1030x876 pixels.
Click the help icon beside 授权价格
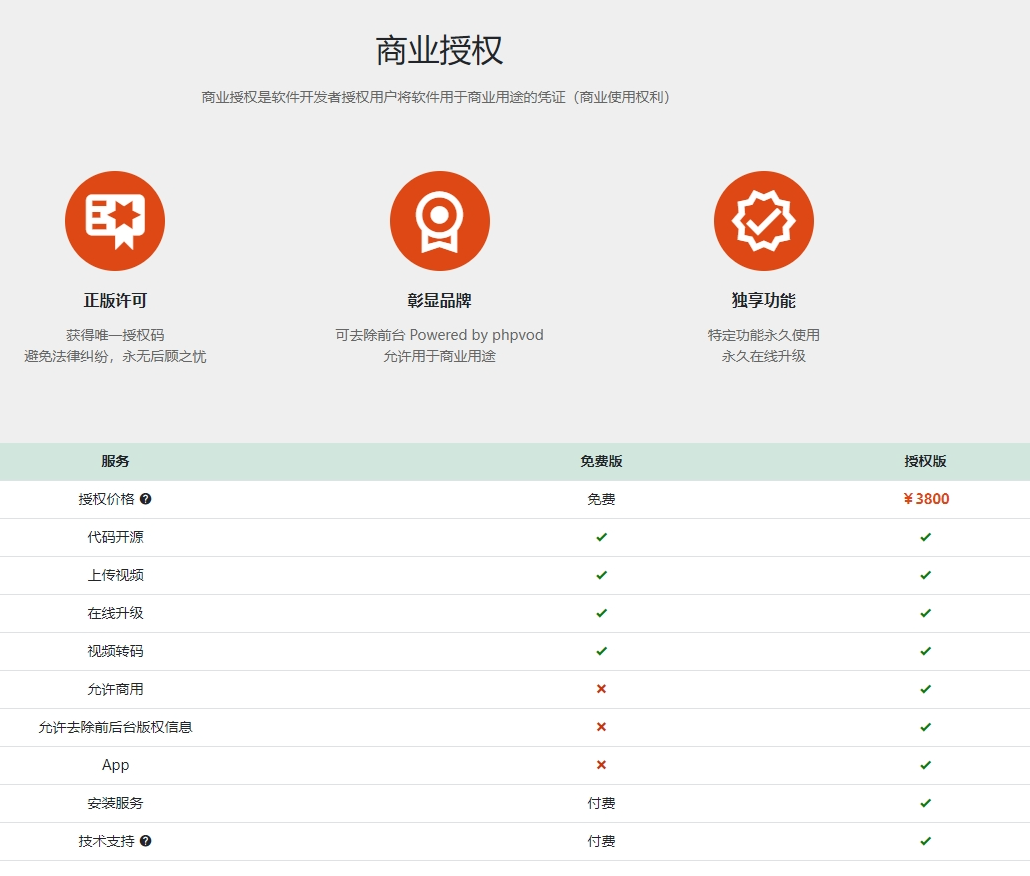coord(146,499)
